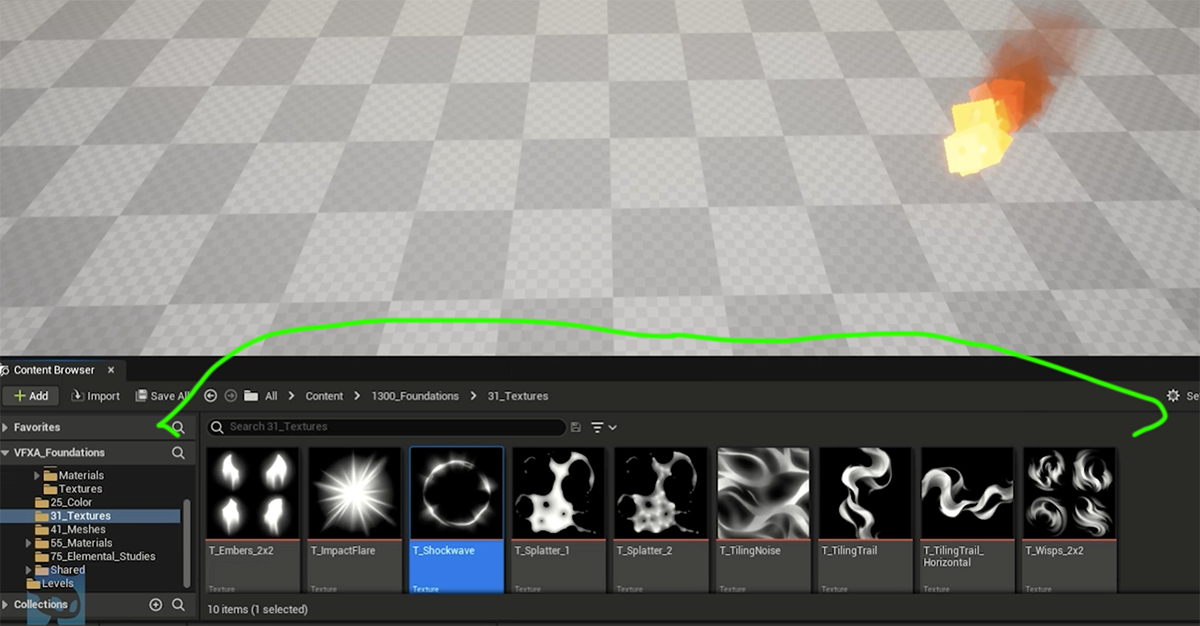
Task: Click the Import button
Action: click(95, 396)
